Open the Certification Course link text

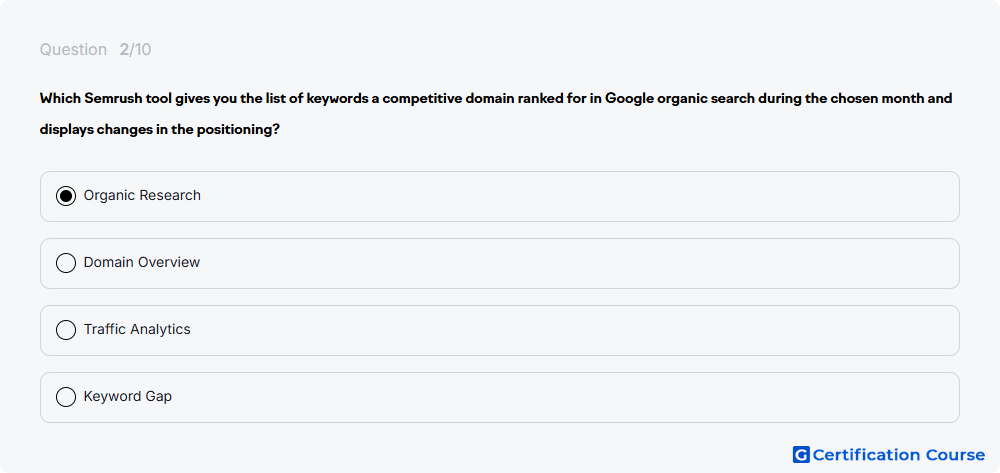(899, 455)
